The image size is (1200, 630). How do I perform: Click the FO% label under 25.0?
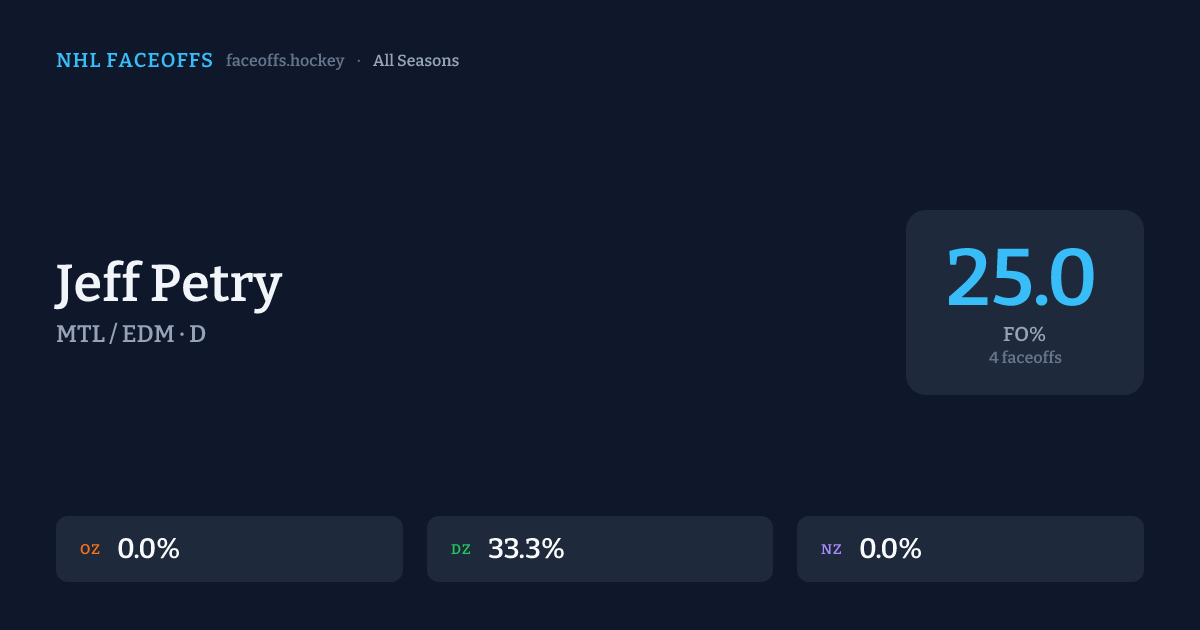tap(1024, 334)
